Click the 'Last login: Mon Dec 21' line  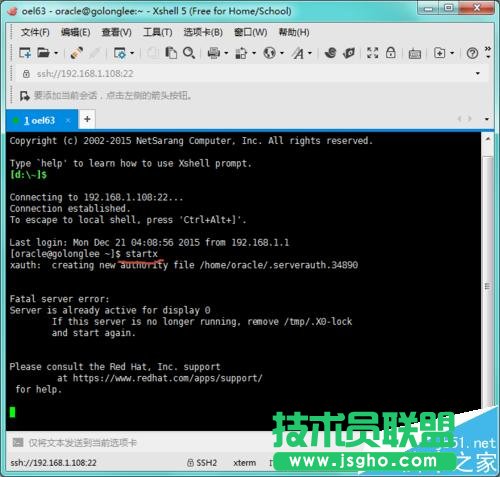coord(149,242)
